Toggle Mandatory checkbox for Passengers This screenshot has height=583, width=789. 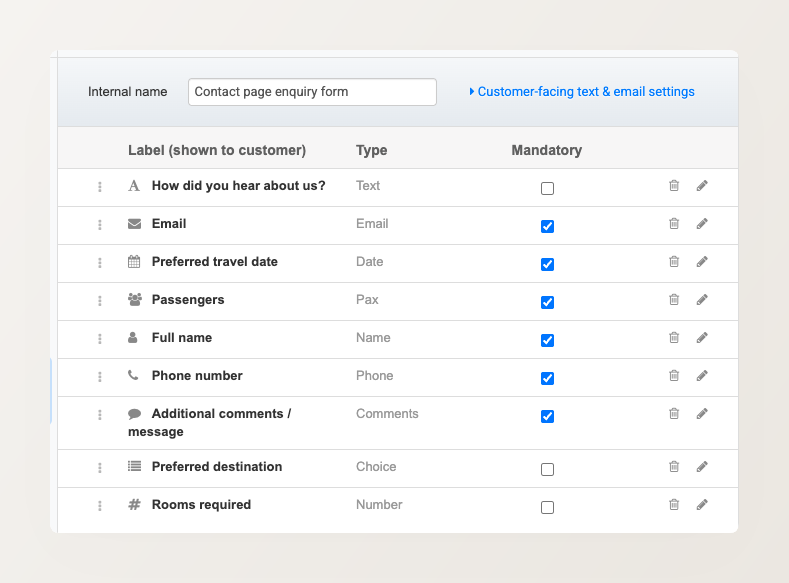[547, 302]
